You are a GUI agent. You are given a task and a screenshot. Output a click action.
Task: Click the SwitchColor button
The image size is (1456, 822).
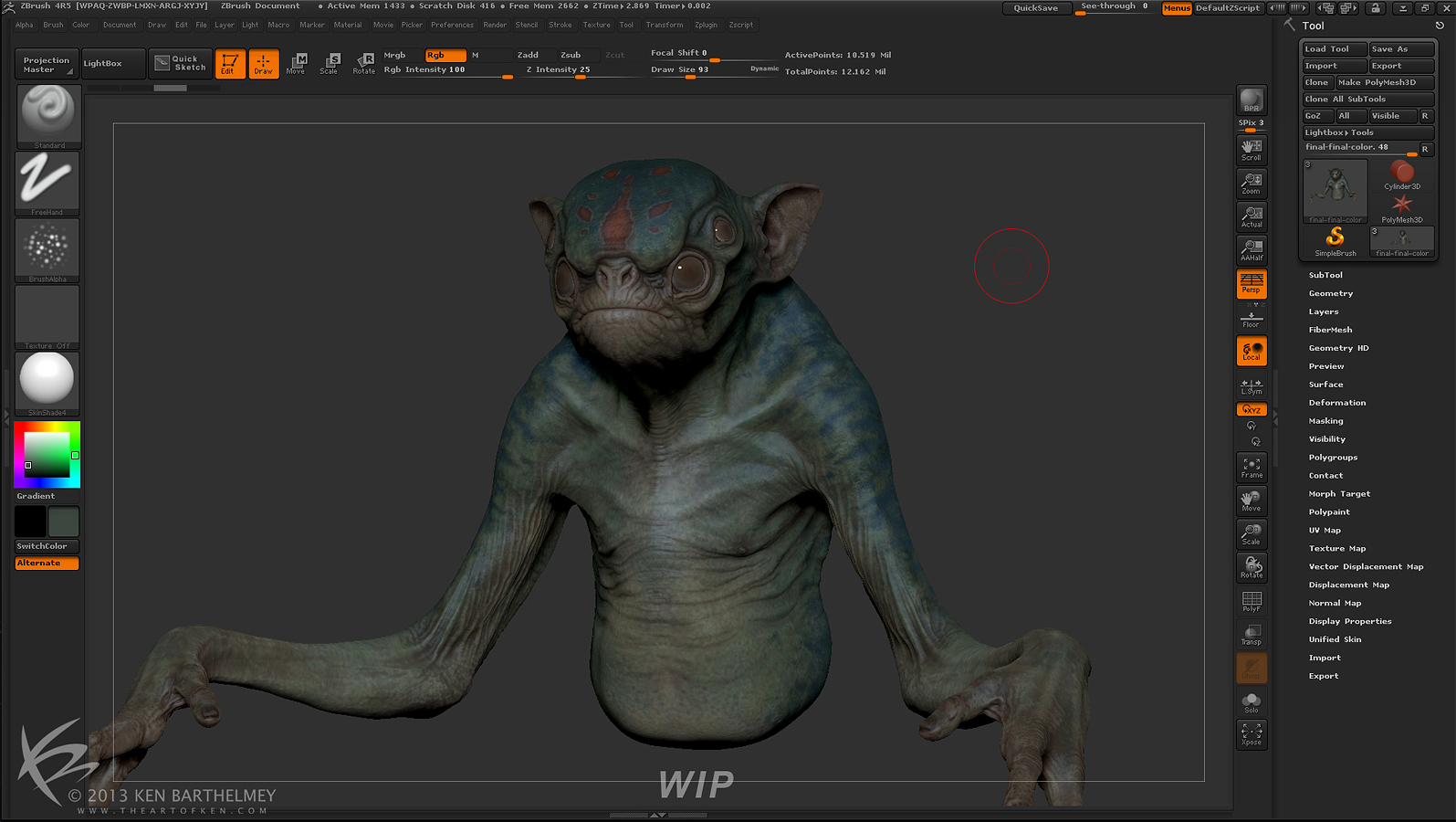47,546
